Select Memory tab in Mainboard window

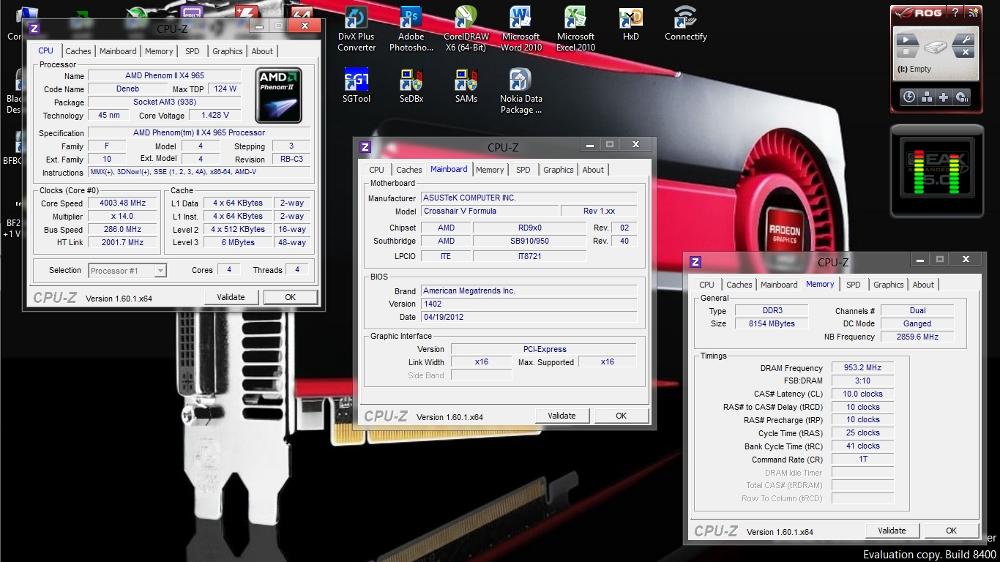click(x=489, y=170)
